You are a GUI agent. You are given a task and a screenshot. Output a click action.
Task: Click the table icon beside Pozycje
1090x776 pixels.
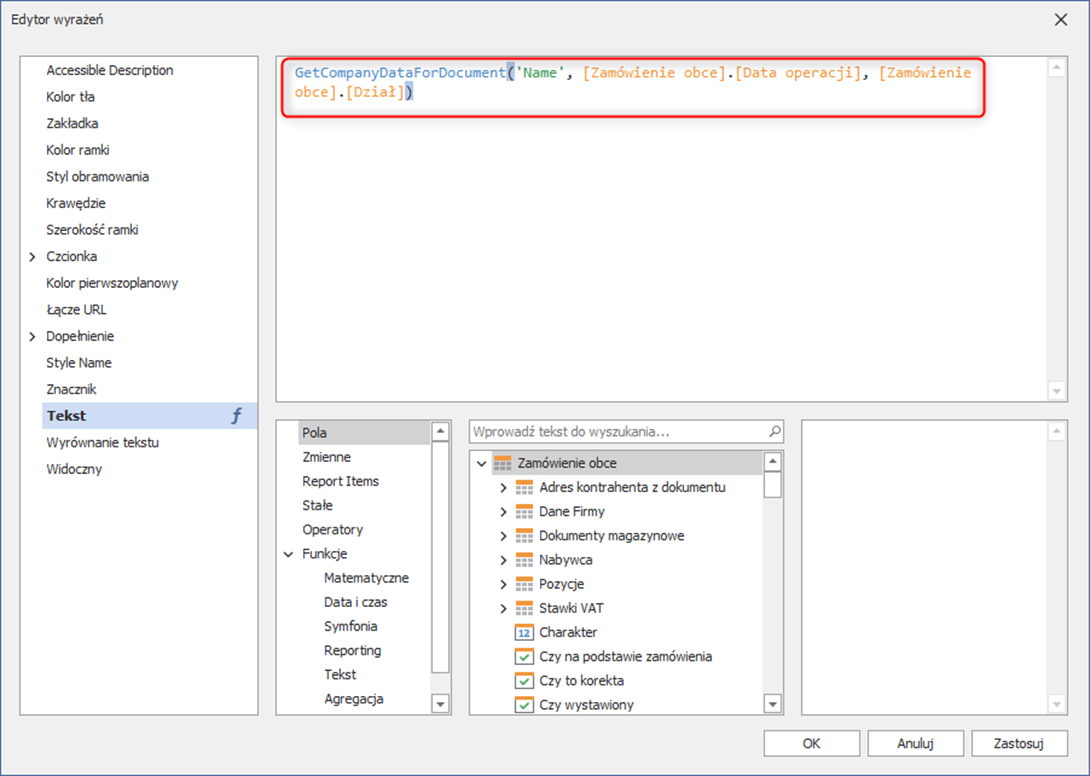(525, 584)
